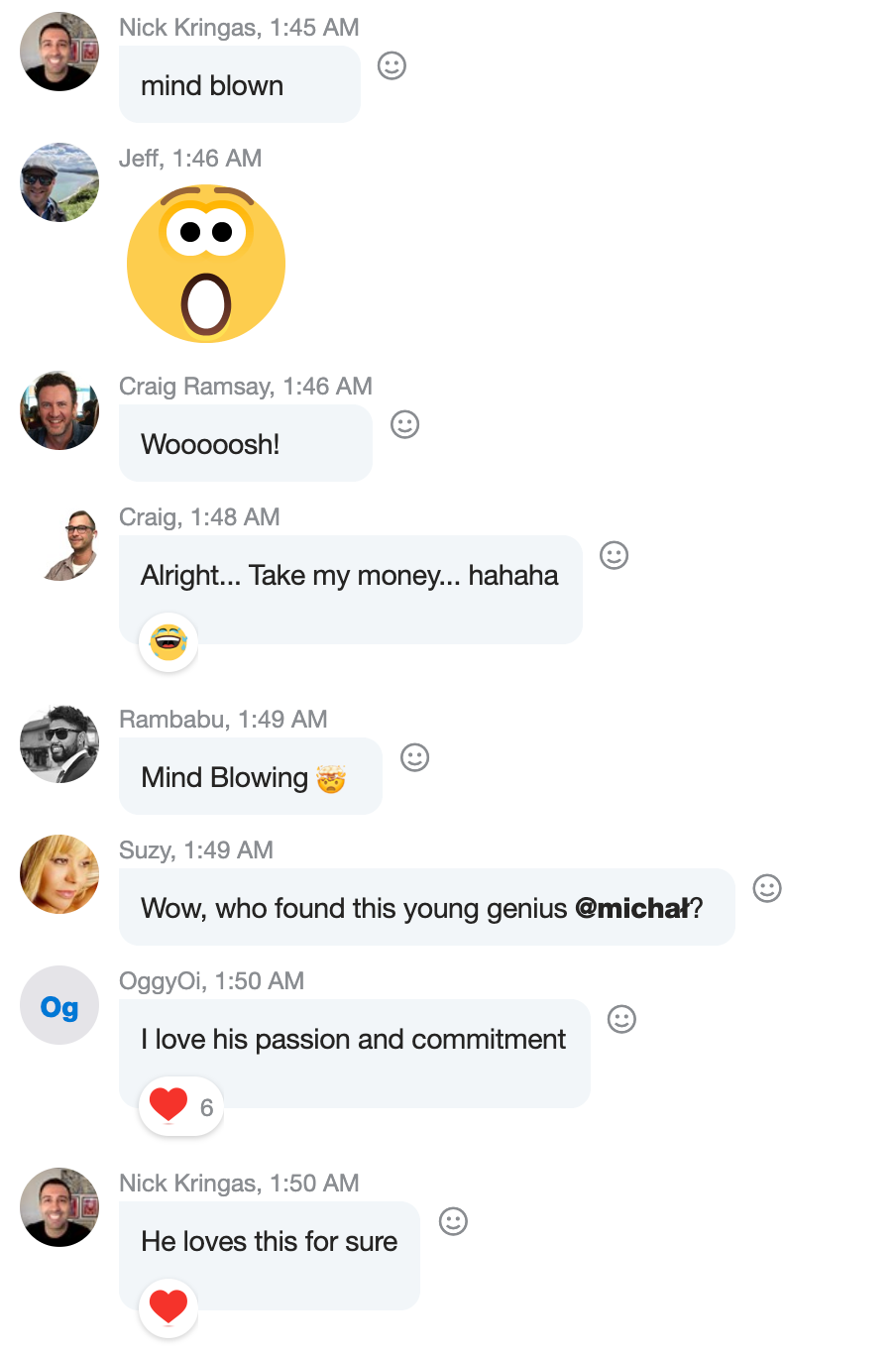Select the "mind blown" message bubble

point(239,86)
